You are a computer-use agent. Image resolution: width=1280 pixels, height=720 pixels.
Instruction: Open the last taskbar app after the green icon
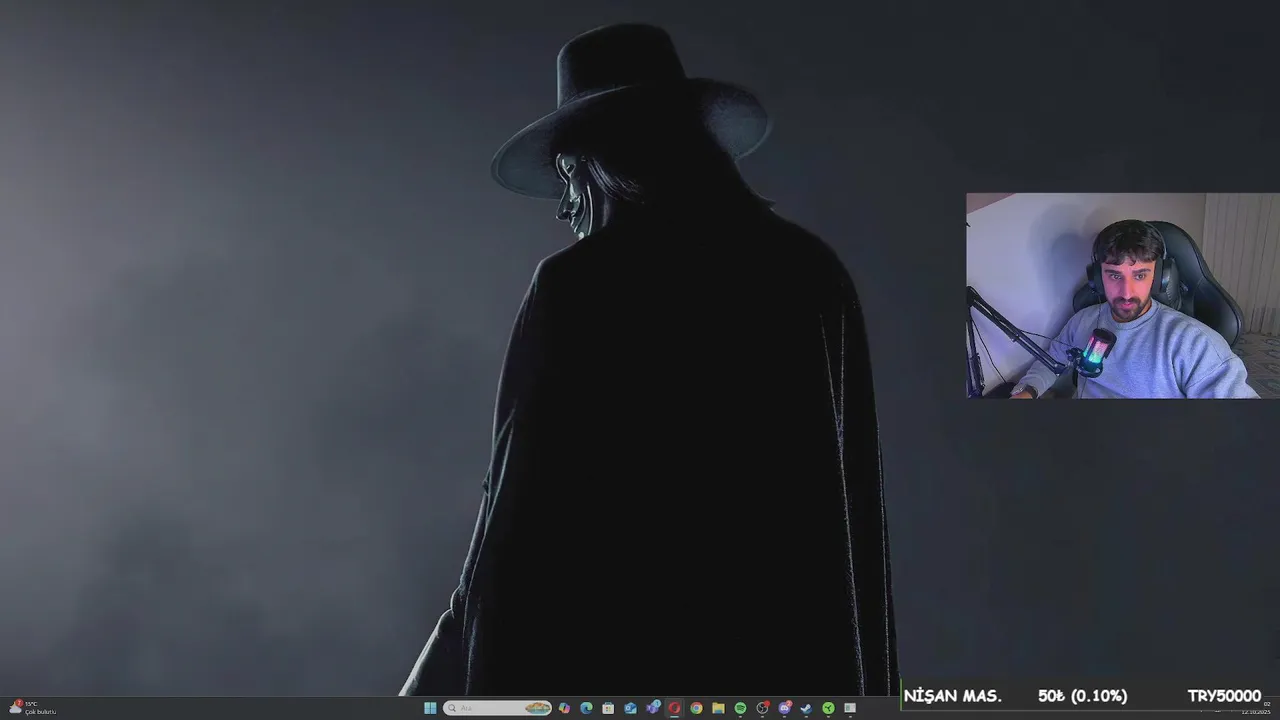click(850, 708)
